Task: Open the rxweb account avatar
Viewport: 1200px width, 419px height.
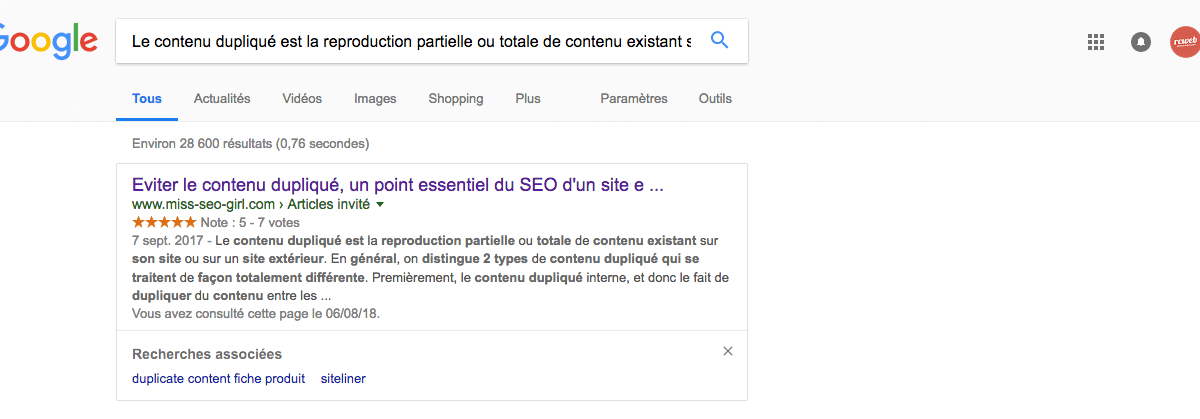Action: pyautogui.click(x=1185, y=42)
